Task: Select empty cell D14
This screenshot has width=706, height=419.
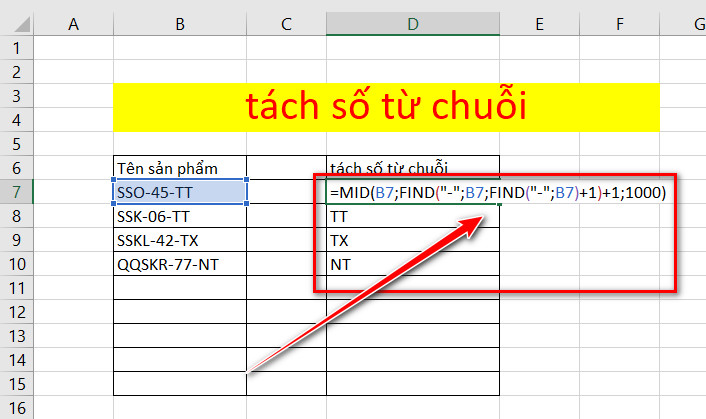Action: point(413,360)
